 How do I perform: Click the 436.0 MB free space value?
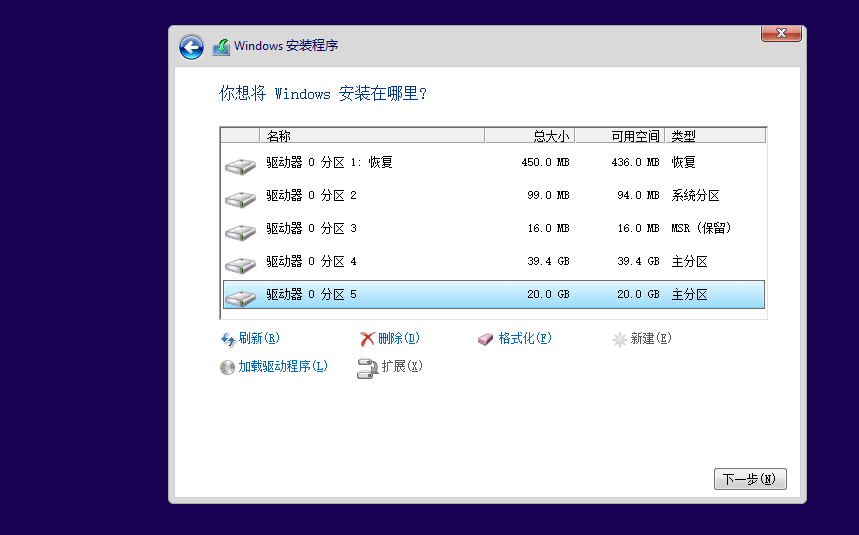pyautogui.click(x=635, y=163)
